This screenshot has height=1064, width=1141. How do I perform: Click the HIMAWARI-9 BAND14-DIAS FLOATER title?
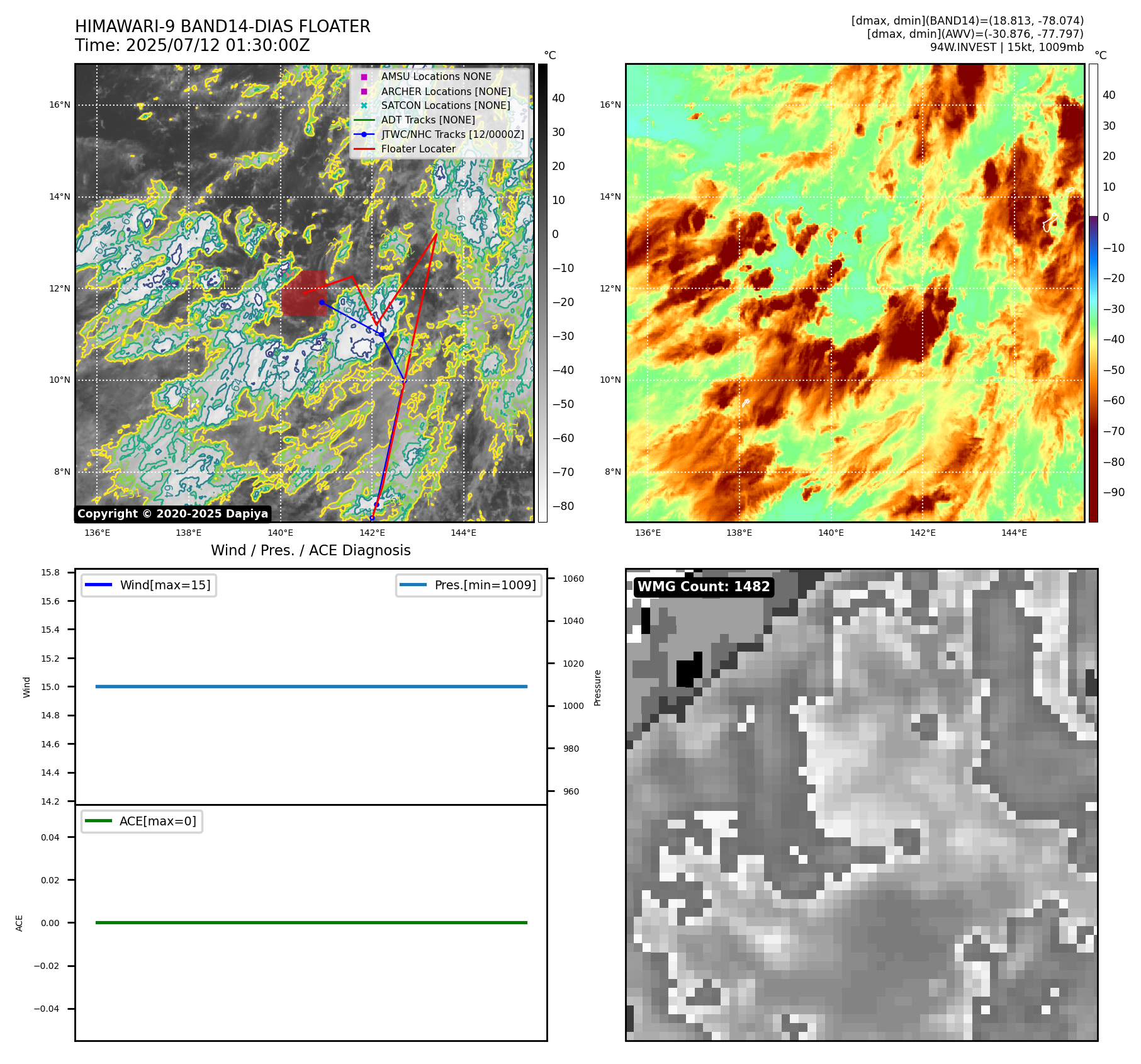[223, 26]
